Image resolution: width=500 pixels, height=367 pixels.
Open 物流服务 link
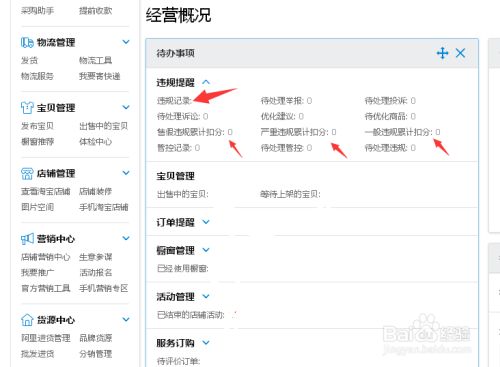click(37, 76)
